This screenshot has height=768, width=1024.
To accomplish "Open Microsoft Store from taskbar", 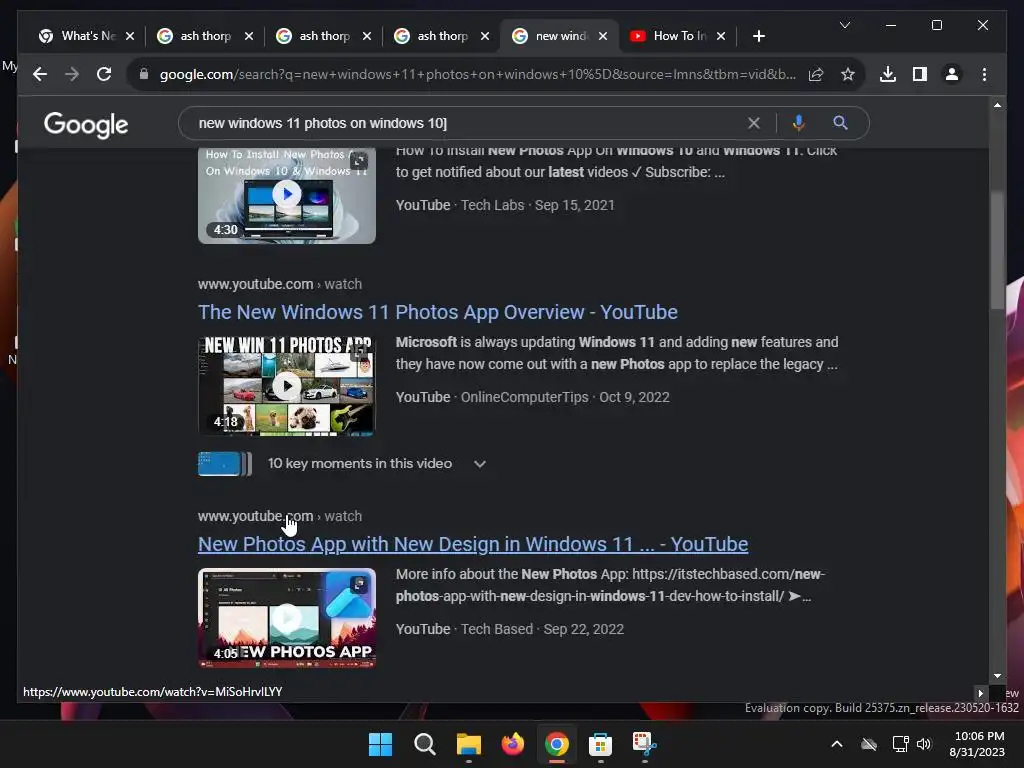I will click(600, 744).
